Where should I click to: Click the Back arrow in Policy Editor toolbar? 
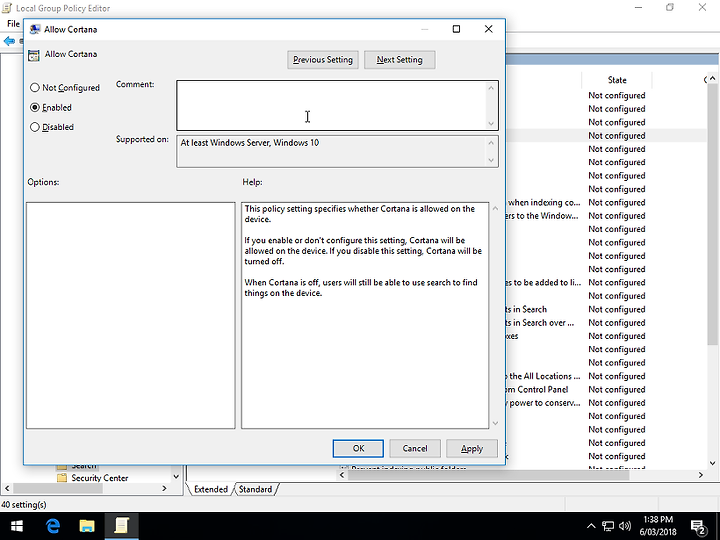point(9,41)
